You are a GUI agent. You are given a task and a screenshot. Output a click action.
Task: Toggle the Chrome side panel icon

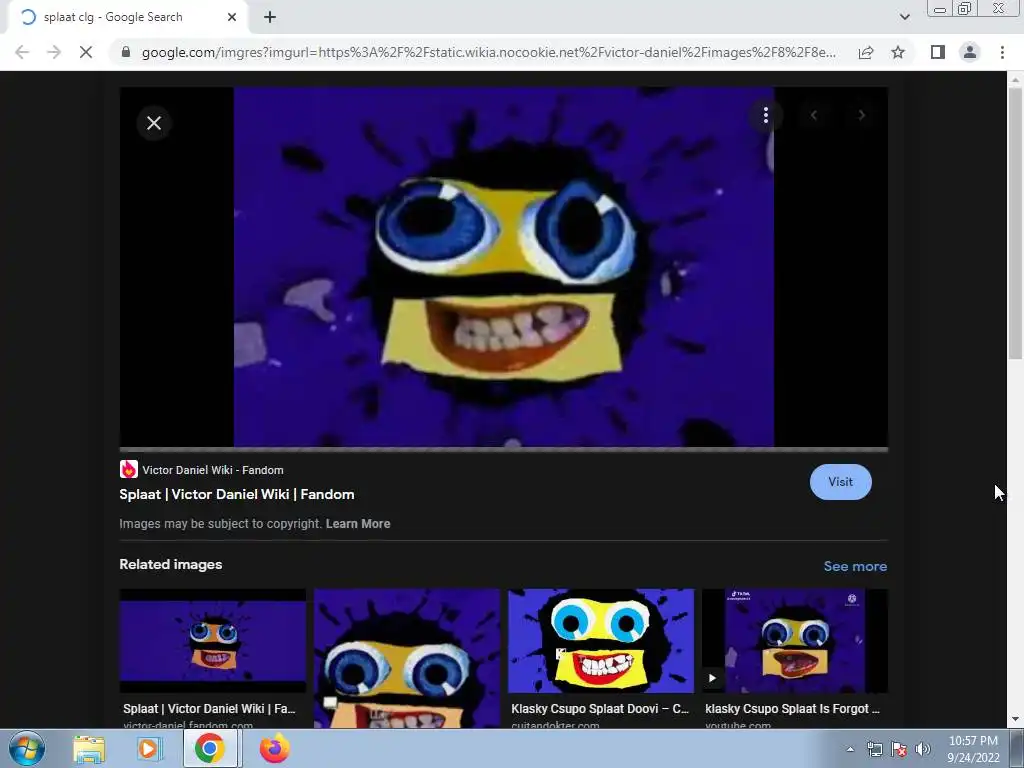938,52
